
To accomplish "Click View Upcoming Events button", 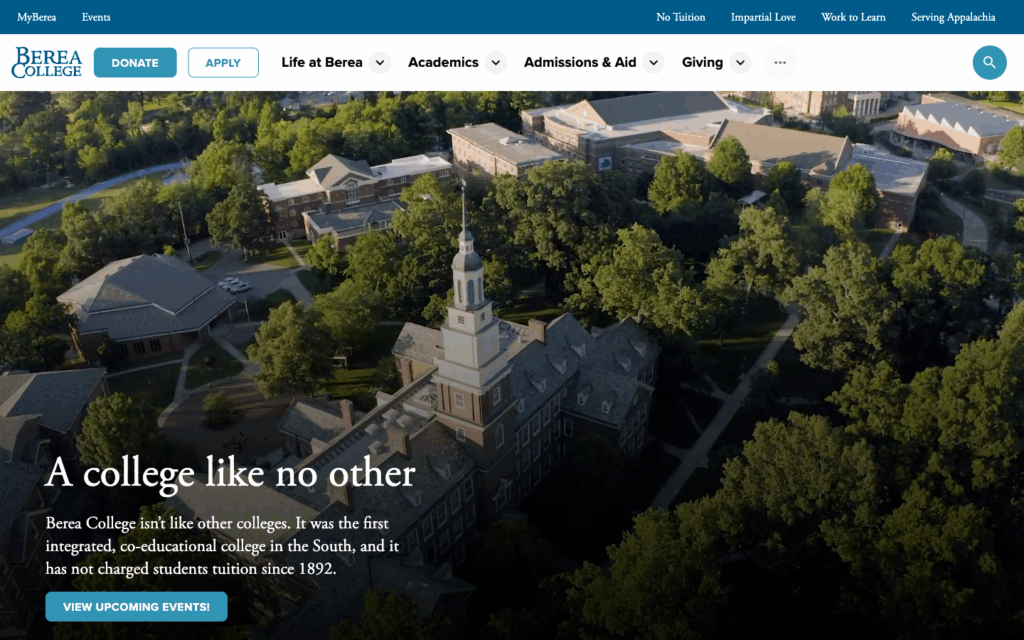I will [136, 607].
